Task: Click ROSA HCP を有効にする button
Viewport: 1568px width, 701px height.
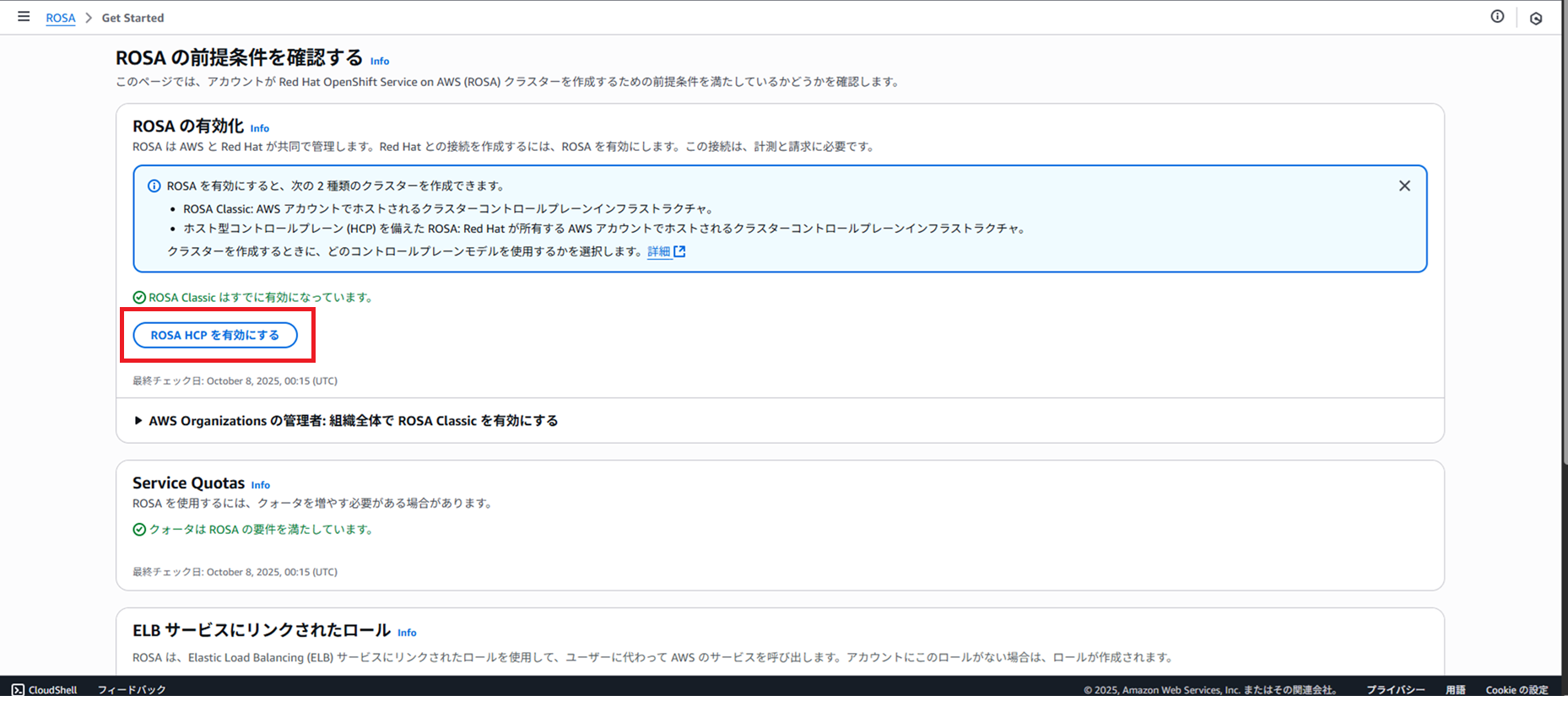Action: pyautogui.click(x=215, y=335)
